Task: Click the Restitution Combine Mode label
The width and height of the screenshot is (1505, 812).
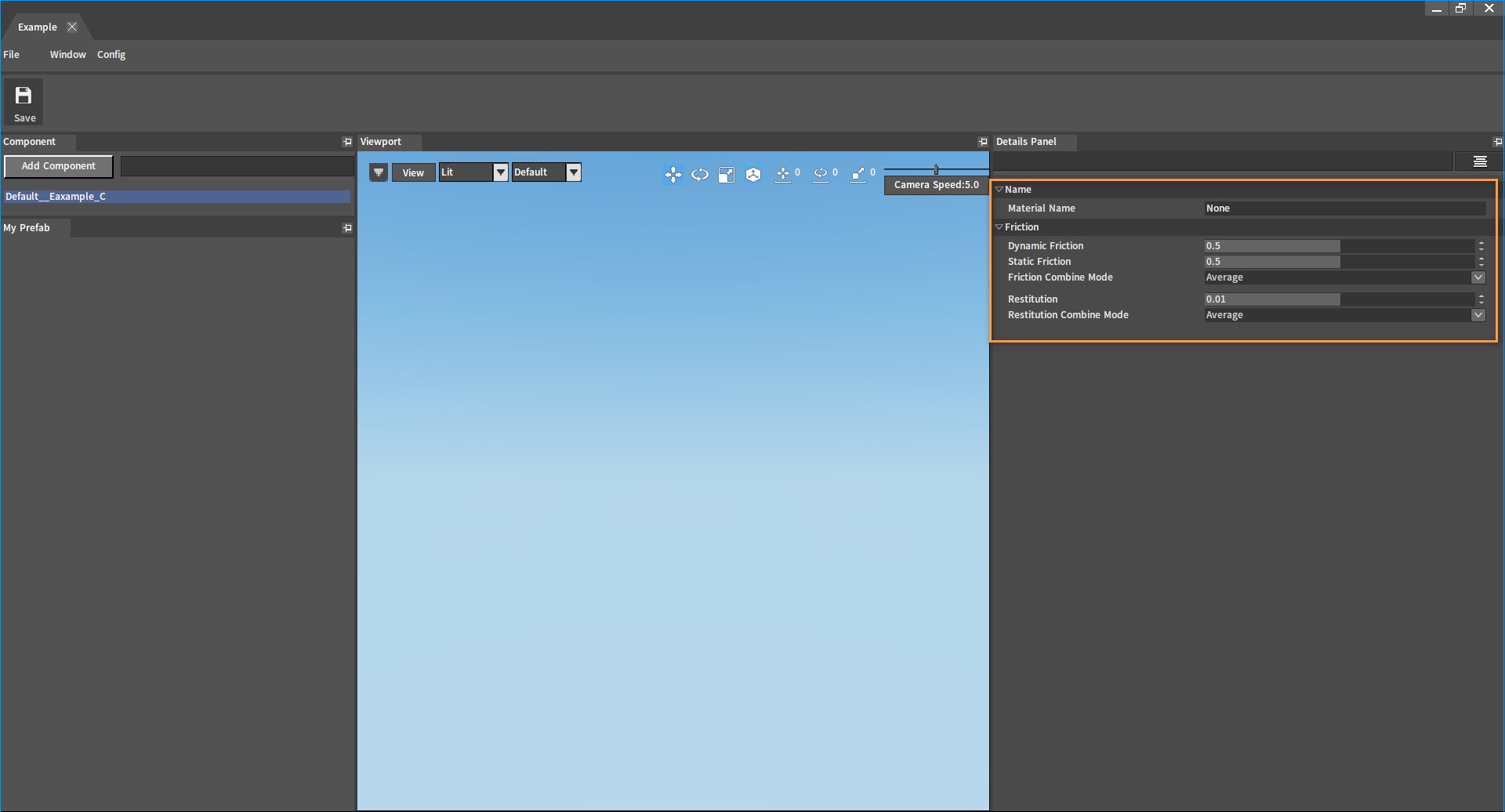Action: (x=1068, y=315)
